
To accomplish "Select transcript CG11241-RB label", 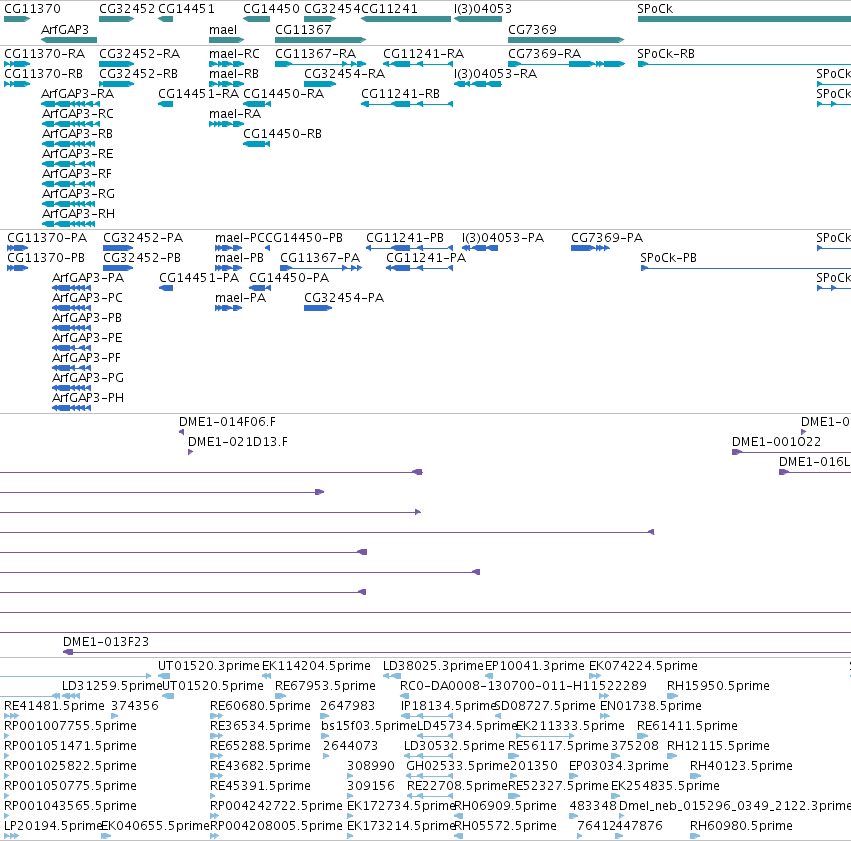I will click(x=400, y=93).
